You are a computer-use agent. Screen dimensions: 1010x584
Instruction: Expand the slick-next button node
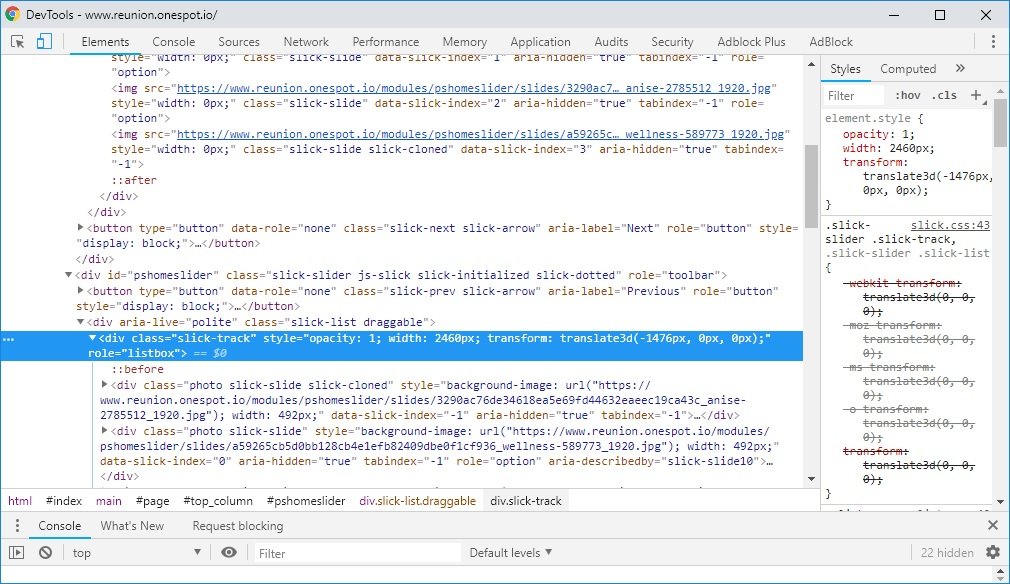click(x=80, y=227)
